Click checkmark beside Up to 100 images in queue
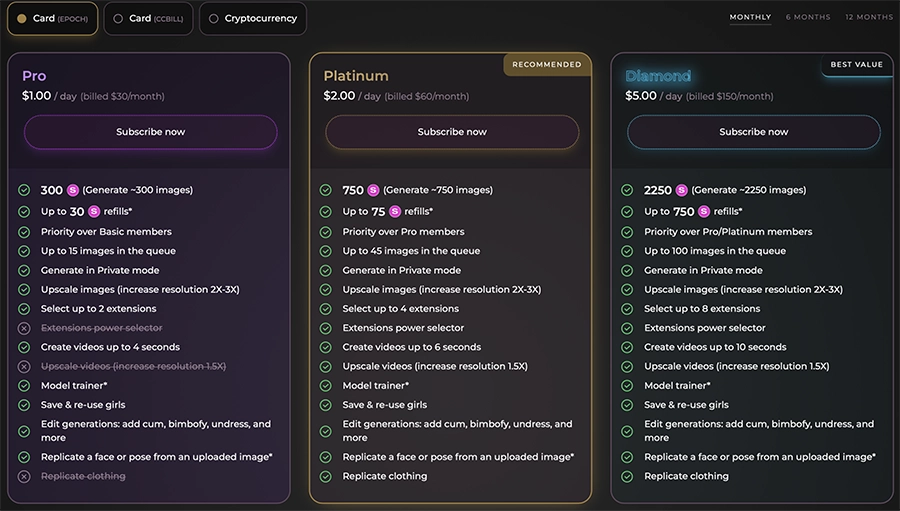The image size is (900, 511). (x=627, y=251)
